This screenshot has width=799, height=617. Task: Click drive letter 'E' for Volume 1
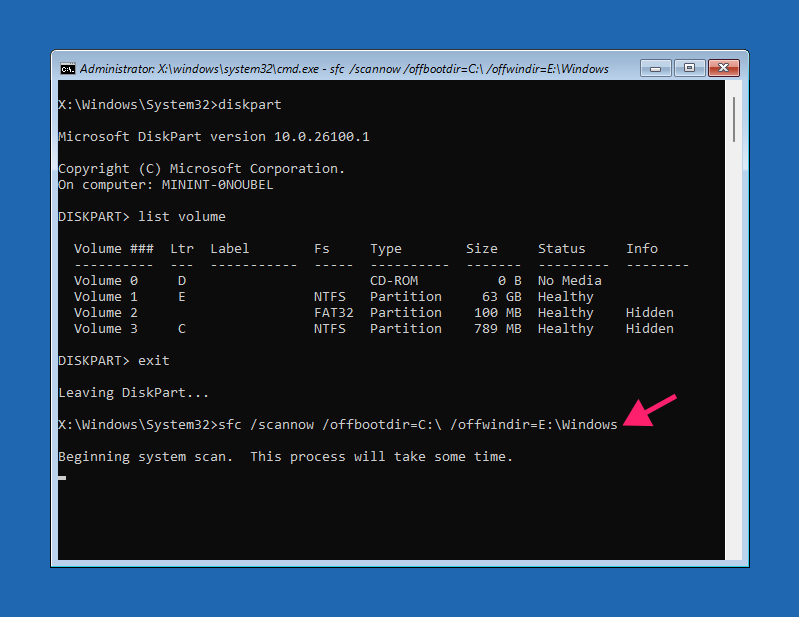pyautogui.click(x=182, y=297)
